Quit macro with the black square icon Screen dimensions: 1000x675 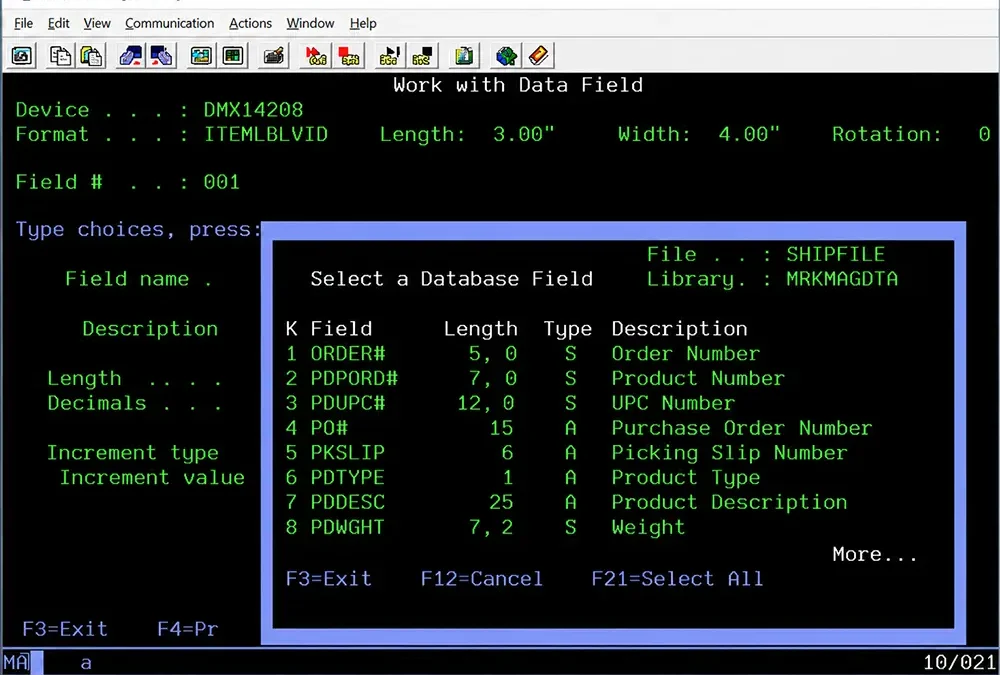[422, 56]
